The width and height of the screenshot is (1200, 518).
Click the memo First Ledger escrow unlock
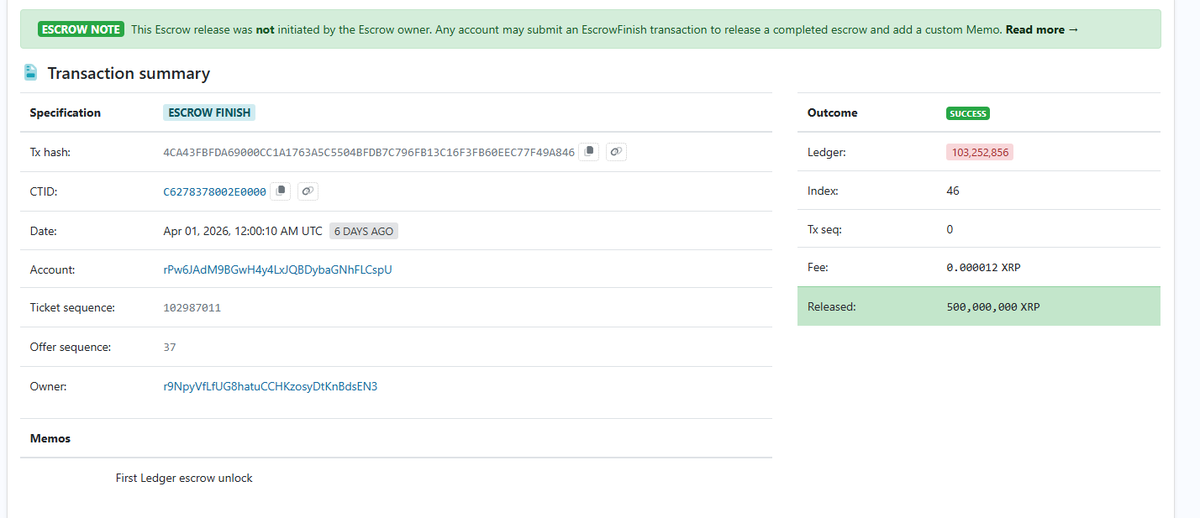pos(184,478)
